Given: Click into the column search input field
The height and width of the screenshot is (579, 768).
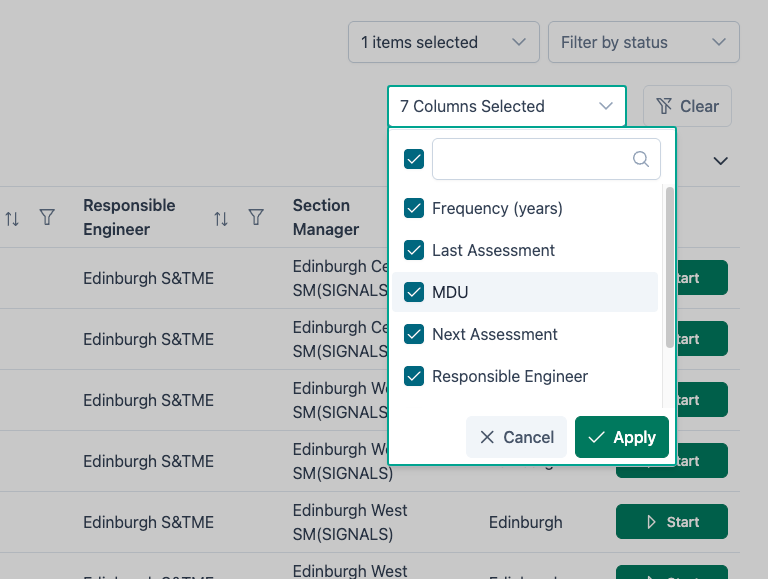Looking at the screenshot, I should pos(530,159).
